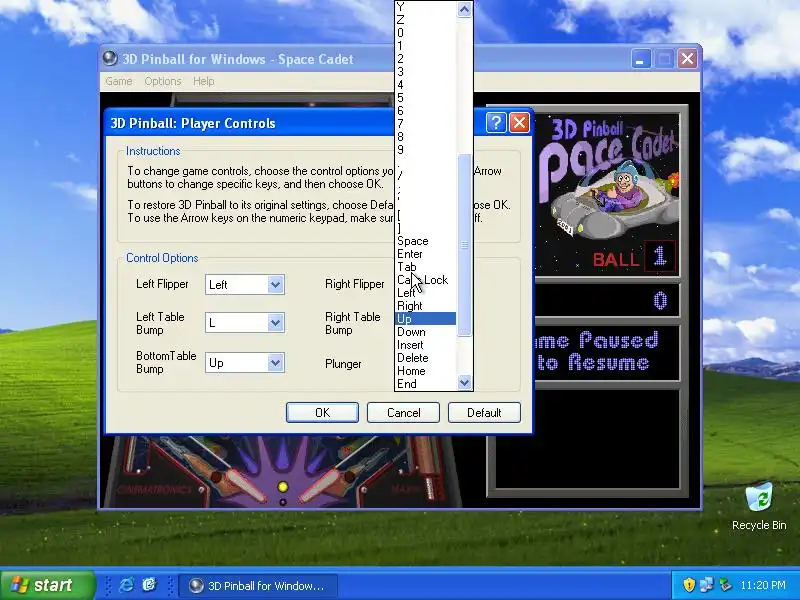The image size is (800, 600).
Task: Click the 3D Pinball taskbar button
Action: (258, 586)
